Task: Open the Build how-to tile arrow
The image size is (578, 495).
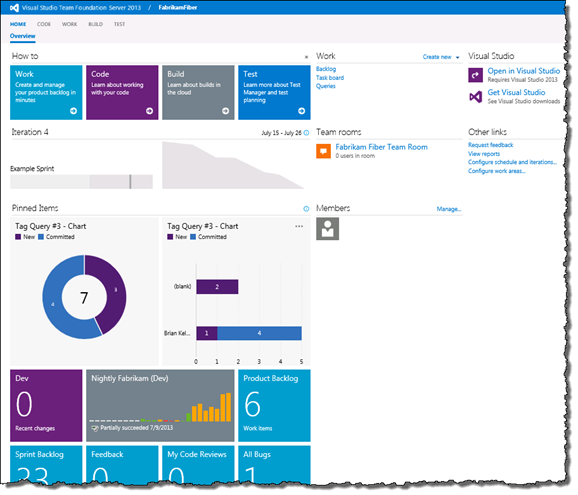Action: pos(226,111)
